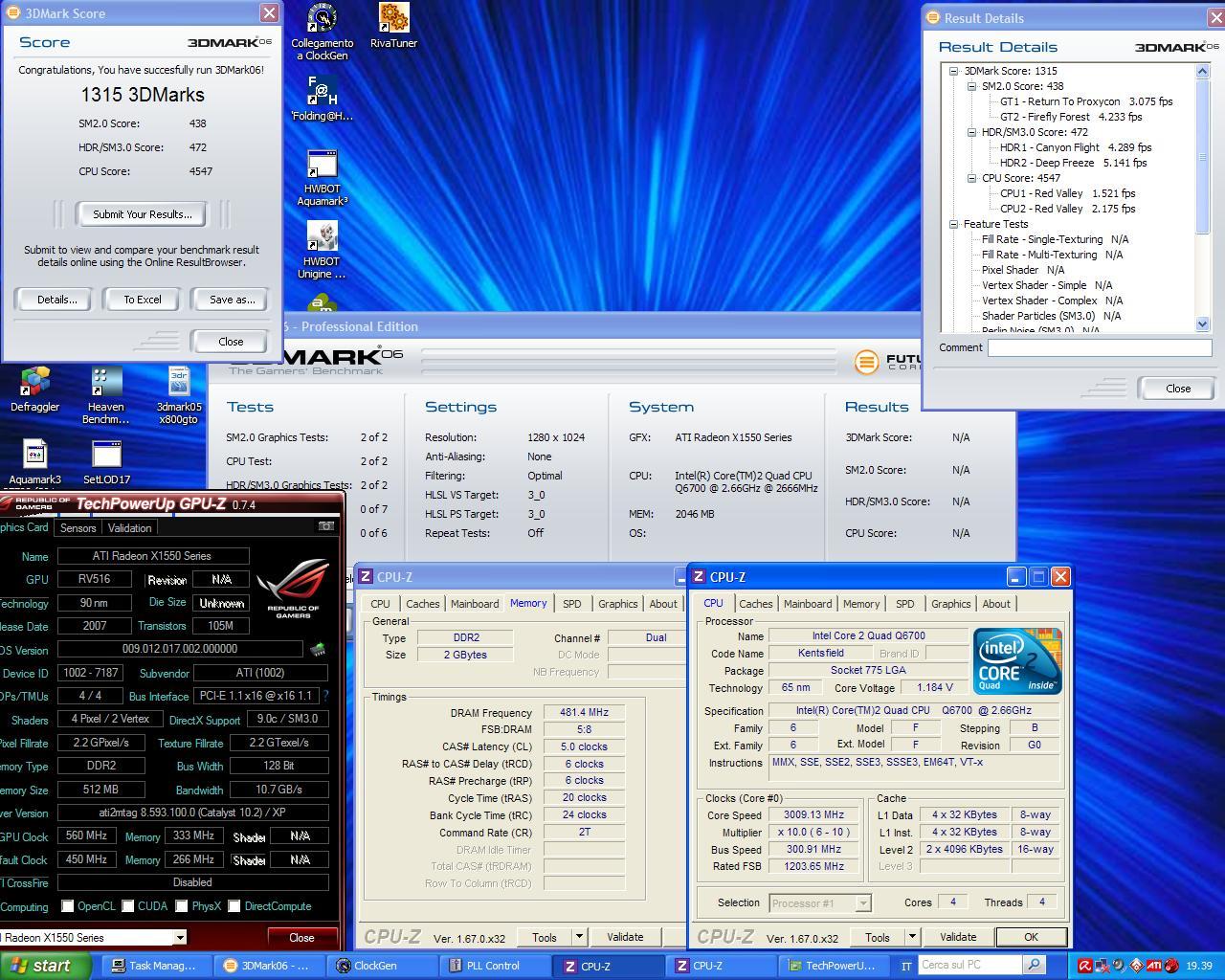Launch the Folding@Home desktop shortcut
Screen dimensions: 1225x980
tap(322, 99)
